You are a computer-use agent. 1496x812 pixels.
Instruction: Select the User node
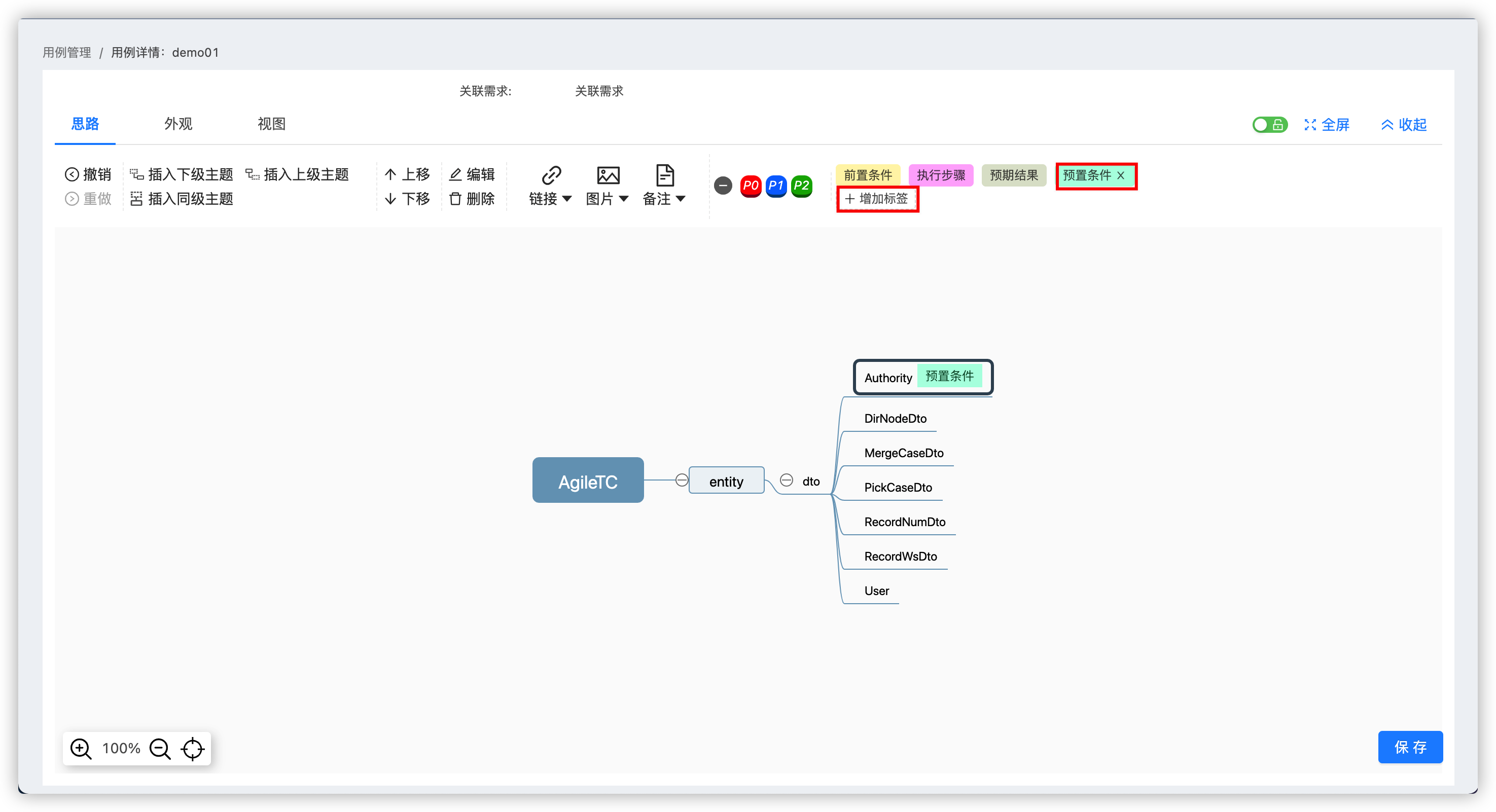pos(876,591)
